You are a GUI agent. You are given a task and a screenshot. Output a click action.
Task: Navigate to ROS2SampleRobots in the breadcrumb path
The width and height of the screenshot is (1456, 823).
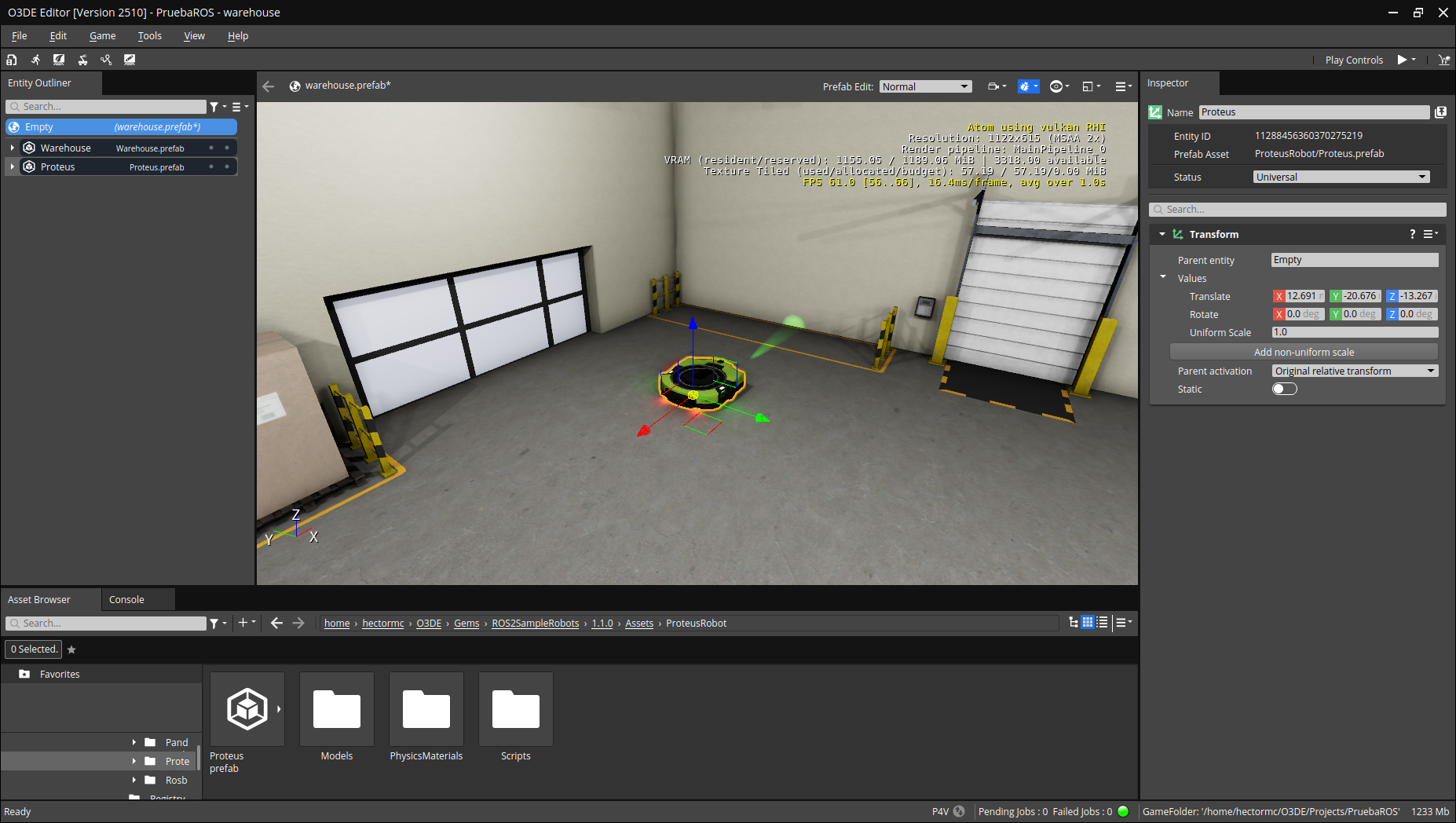point(535,623)
